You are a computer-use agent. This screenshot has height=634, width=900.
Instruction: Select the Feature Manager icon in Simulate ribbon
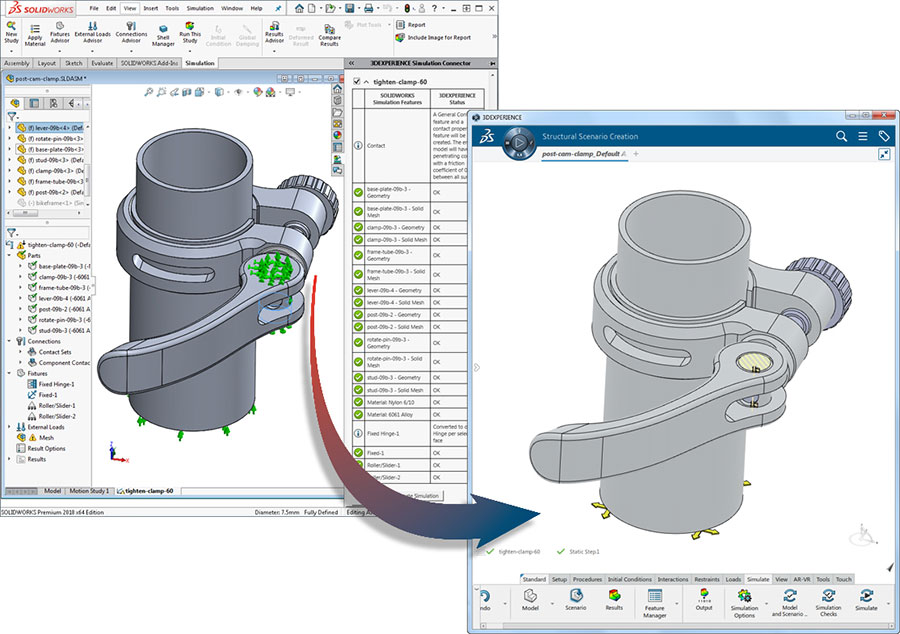(653, 604)
